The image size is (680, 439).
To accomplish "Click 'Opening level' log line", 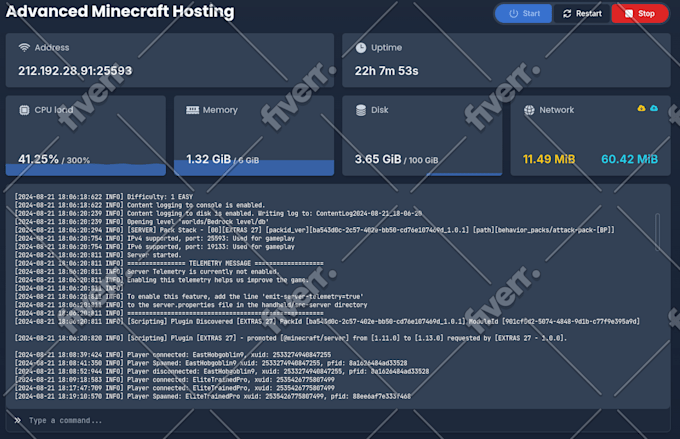I will [142, 221].
